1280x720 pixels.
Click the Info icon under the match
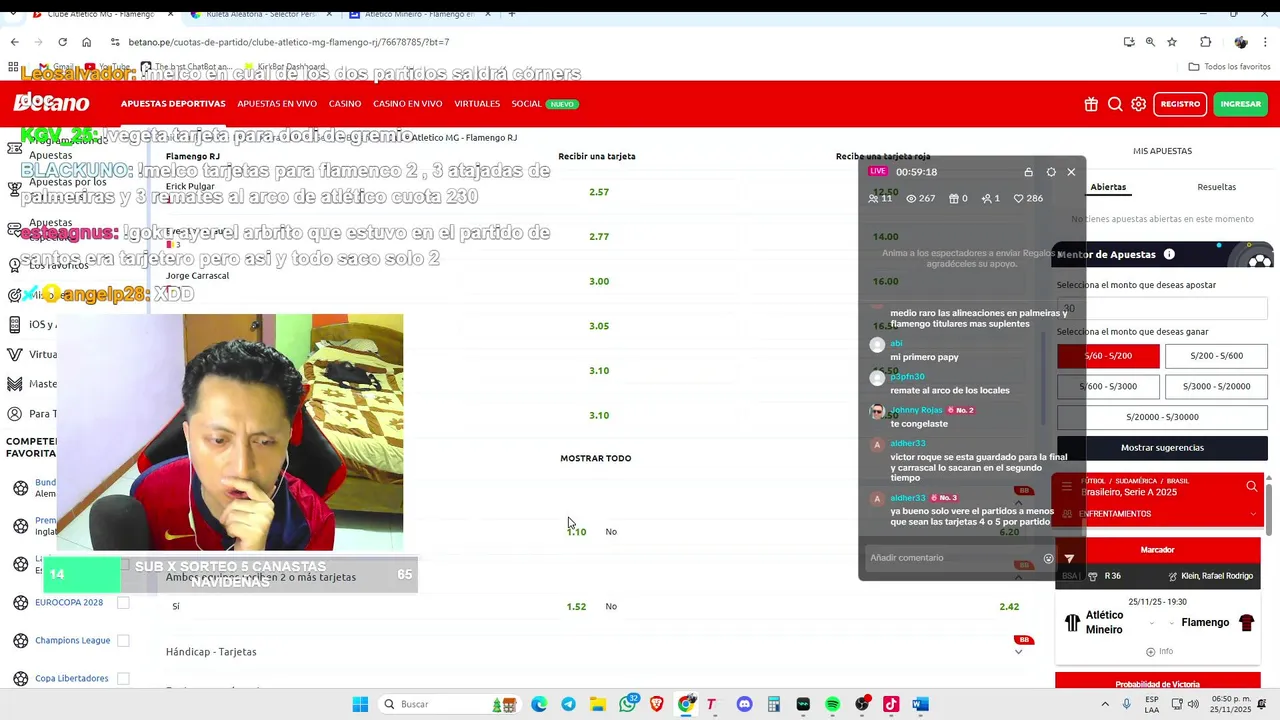click(1160, 651)
